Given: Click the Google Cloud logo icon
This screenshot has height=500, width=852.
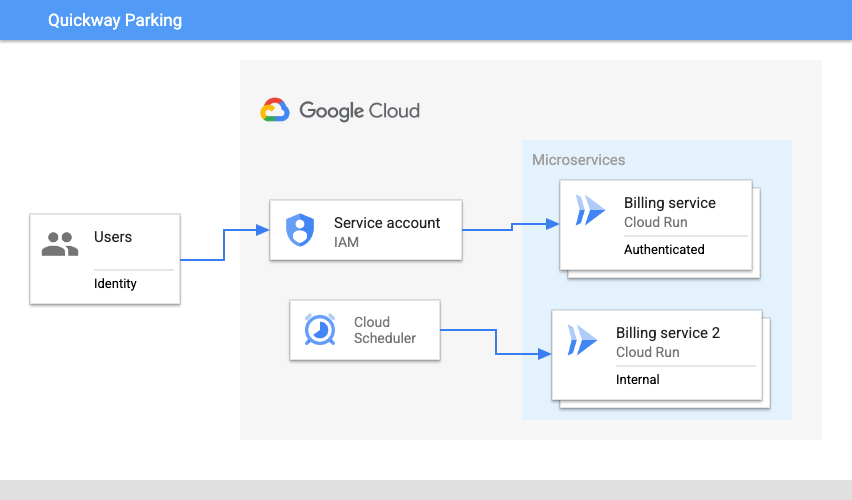Looking at the screenshot, I should (x=275, y=110).
